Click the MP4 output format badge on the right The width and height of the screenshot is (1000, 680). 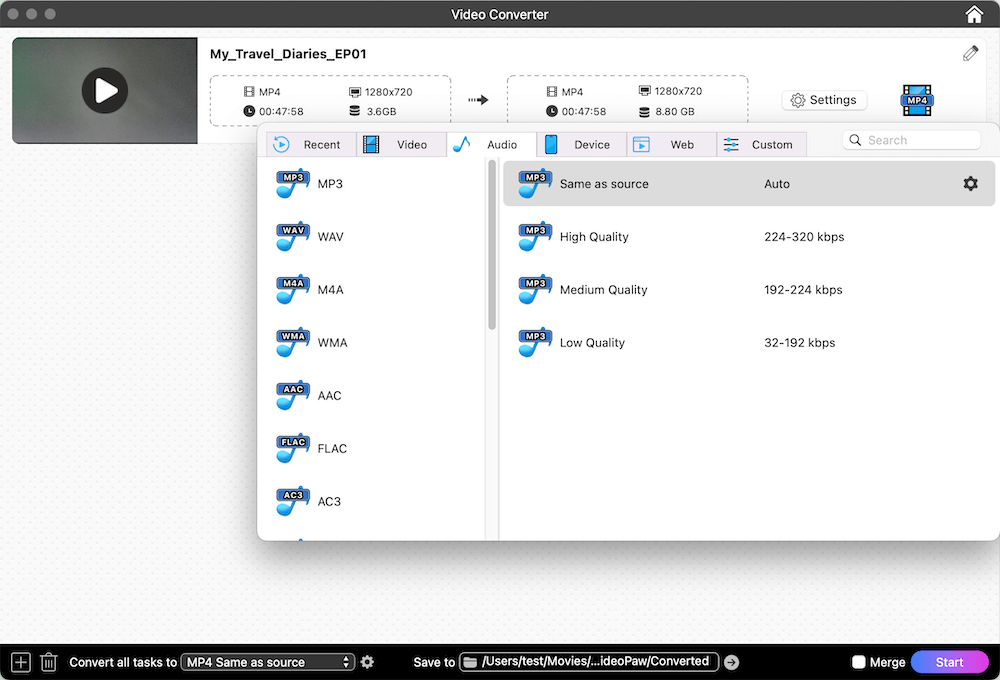tap(916, 99)
